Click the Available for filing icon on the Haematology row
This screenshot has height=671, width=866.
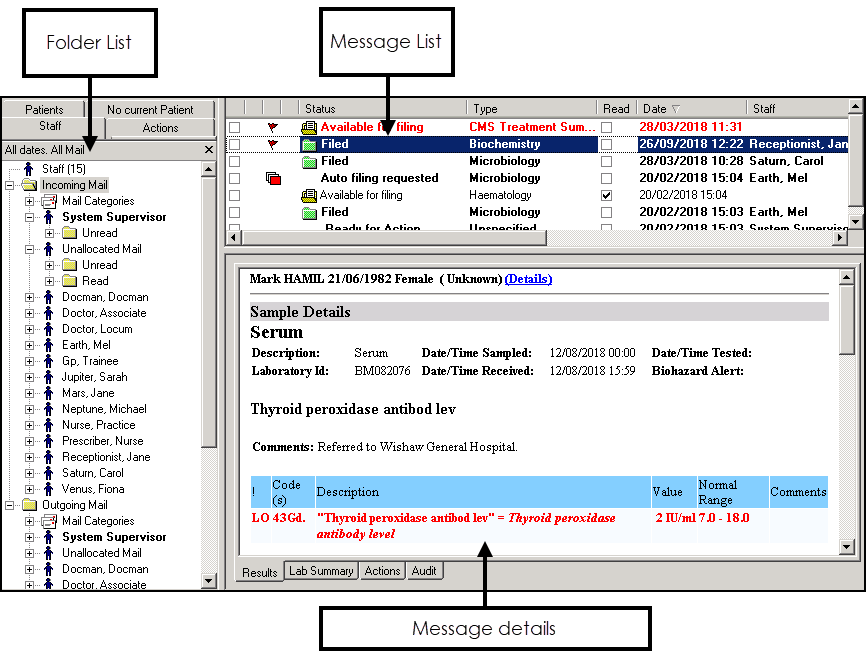pos(309,195)
